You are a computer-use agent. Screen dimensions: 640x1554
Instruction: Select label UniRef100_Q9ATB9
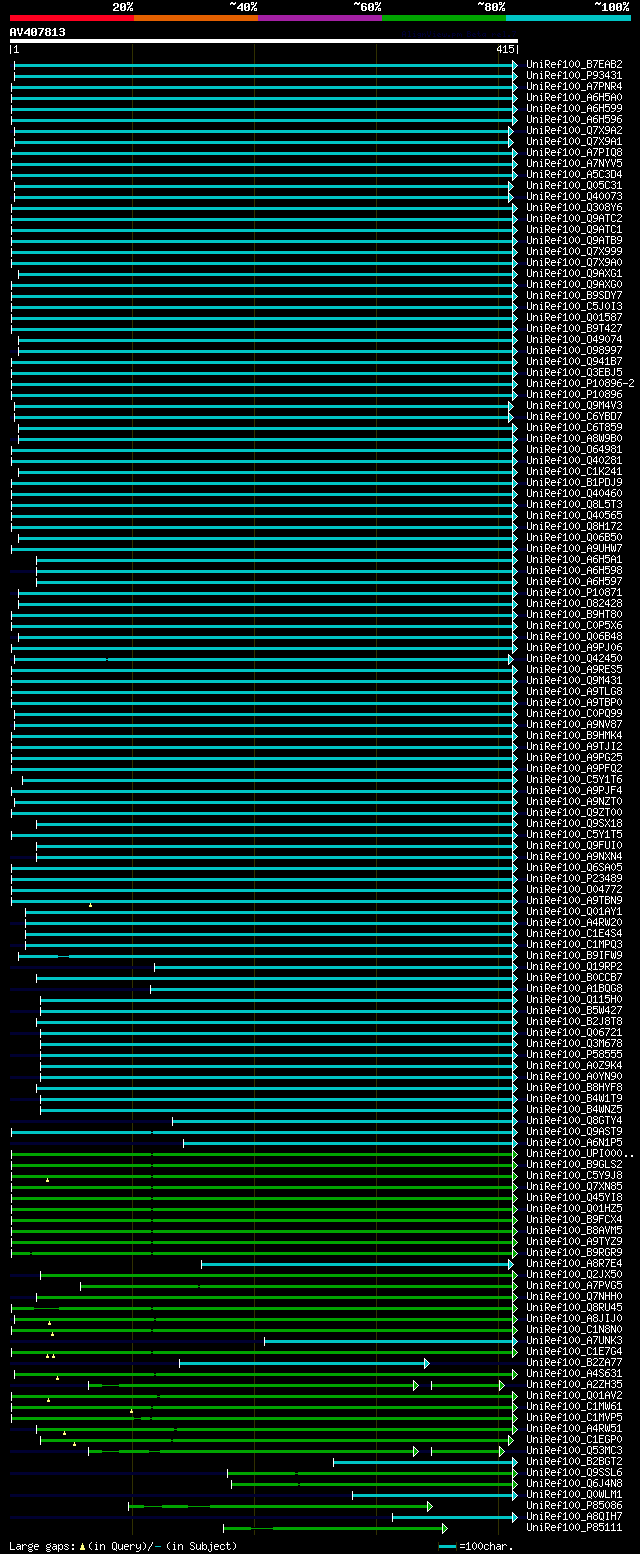(574, 240)
